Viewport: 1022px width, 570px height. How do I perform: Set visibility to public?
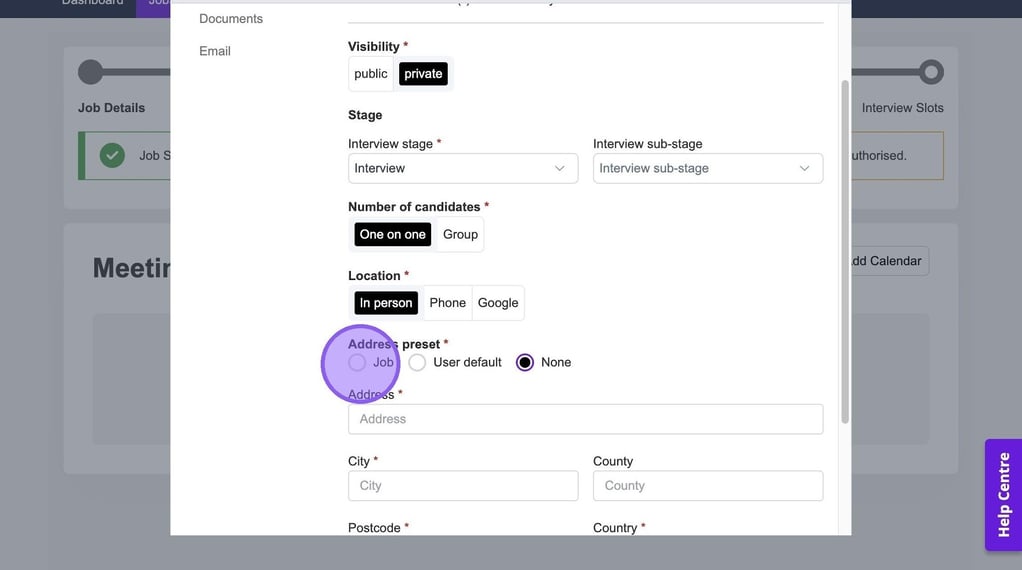(x=371, y=74)
